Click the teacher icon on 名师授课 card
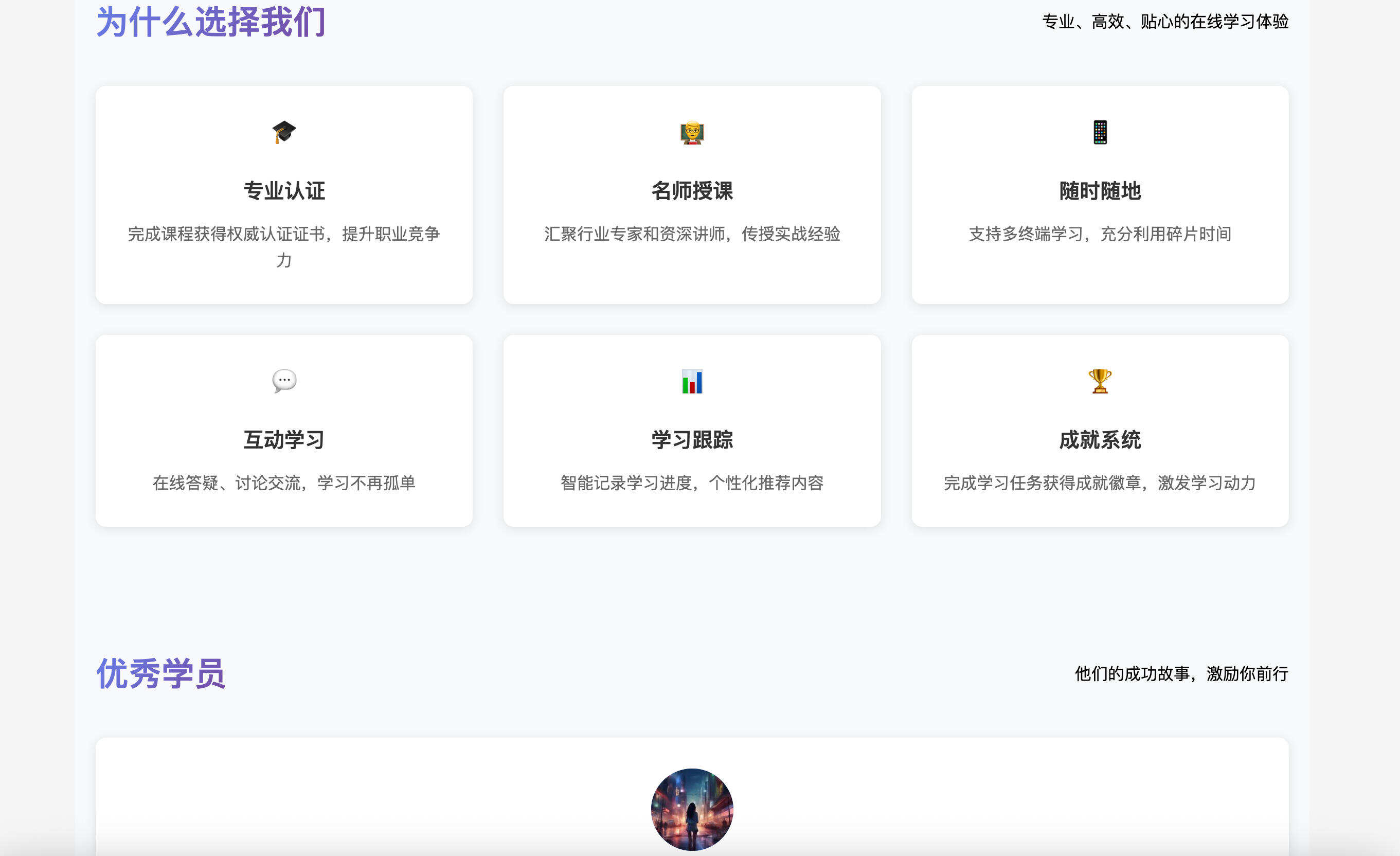This screenshot has width=1400, height=856. [x=691, y=132]
